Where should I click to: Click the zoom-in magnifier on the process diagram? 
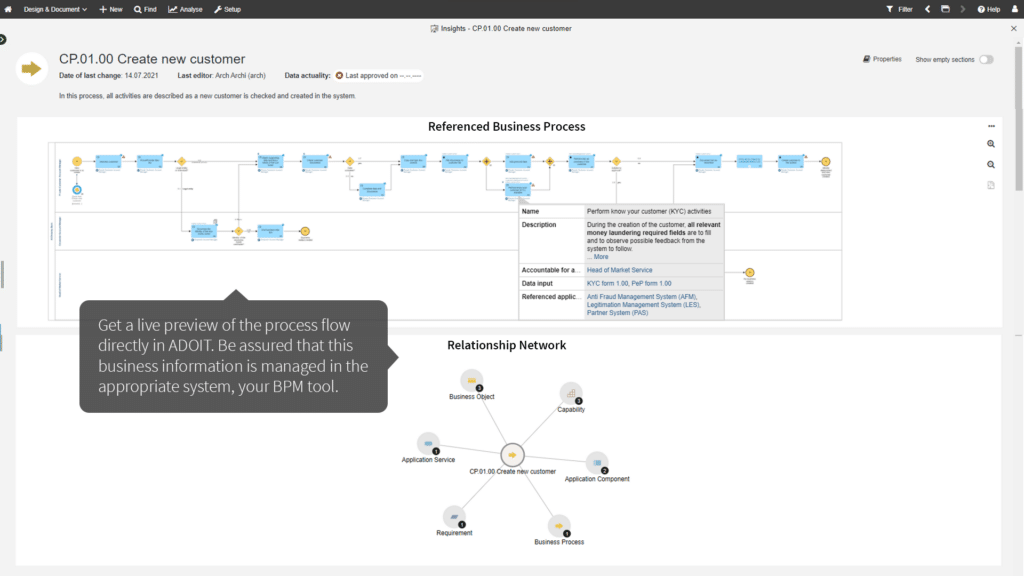pyautogui.click(x=990, y=144)
